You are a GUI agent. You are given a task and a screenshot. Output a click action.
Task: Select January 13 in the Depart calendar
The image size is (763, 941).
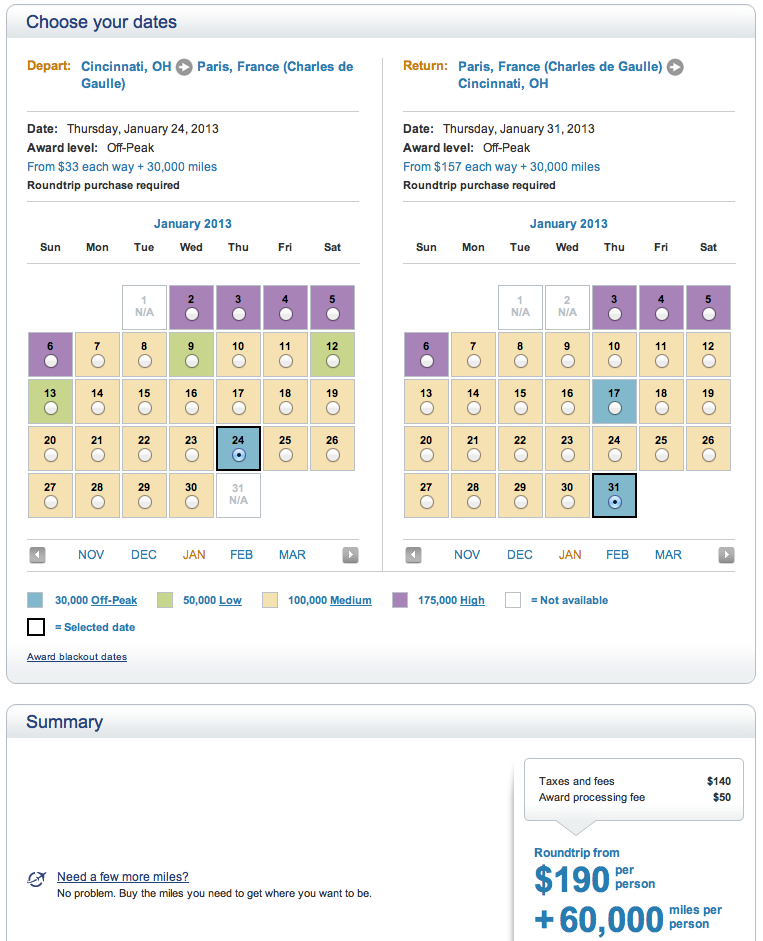coord(50,408)
